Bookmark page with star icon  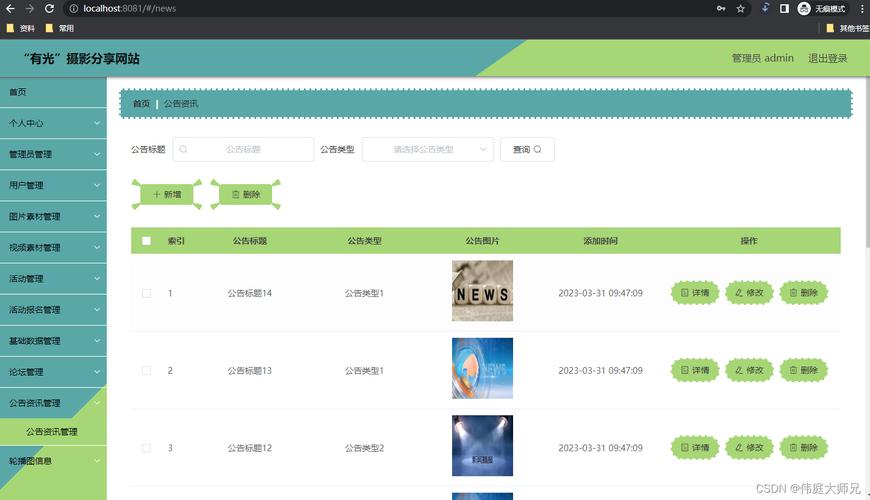pos(740,8)
